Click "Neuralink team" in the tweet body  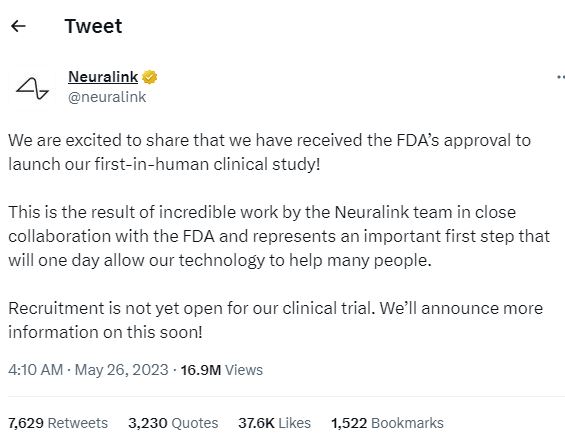393,212
